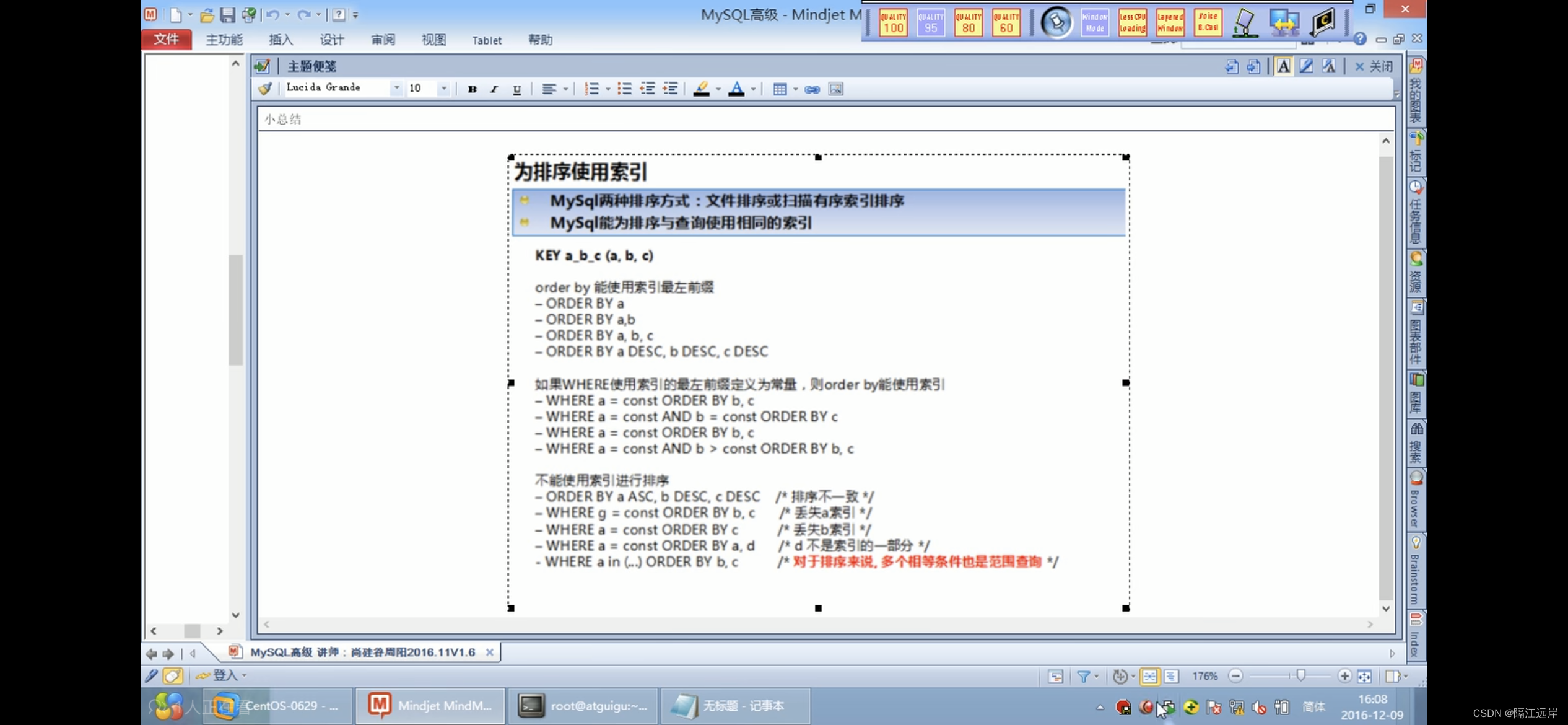
Task: Expand the numbered list style dropdown
Action: pos(608,89)
